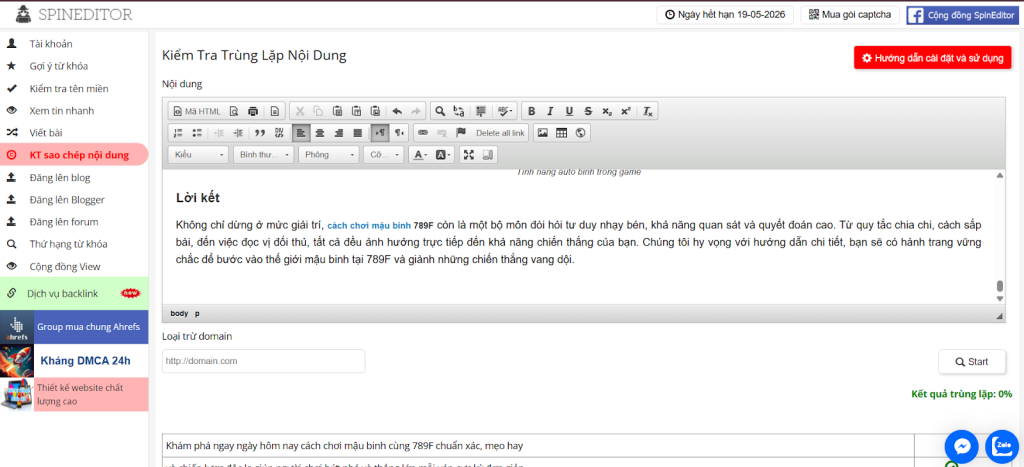Maximize the editor with the fullscreen icon
Viewport: 1024px width, 467px height.
468,155
